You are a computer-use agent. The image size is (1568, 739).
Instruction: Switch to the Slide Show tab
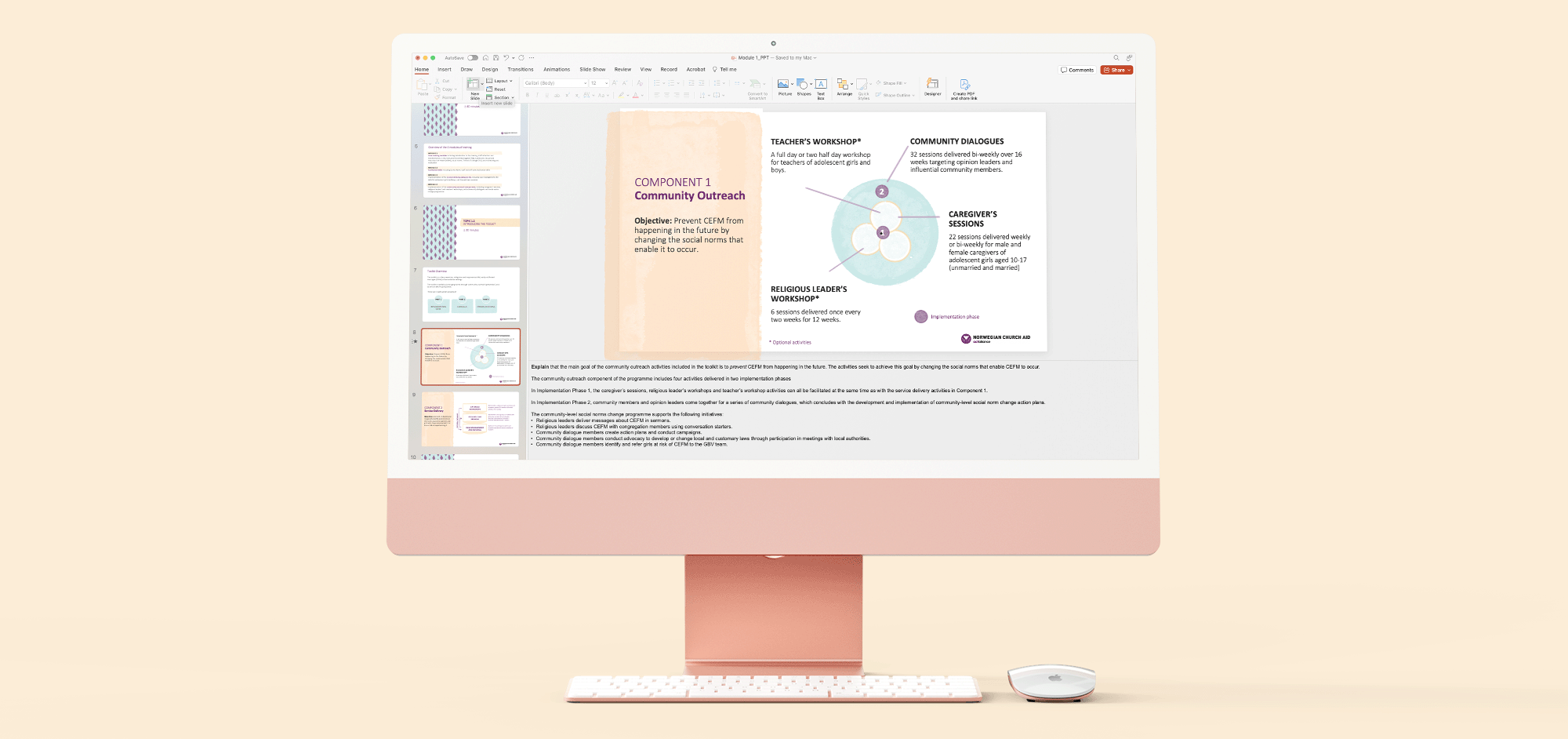point(593,69)
